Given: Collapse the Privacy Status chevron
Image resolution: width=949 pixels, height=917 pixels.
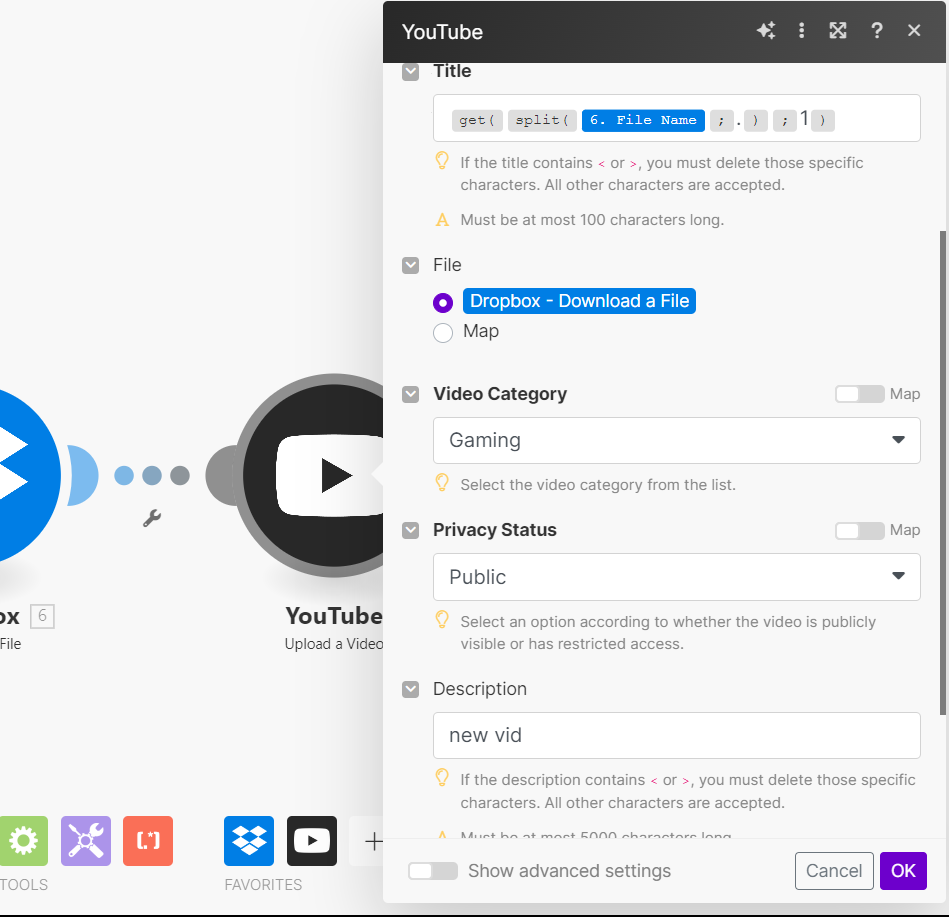Looking at the screenshot, I should [410, 530].
